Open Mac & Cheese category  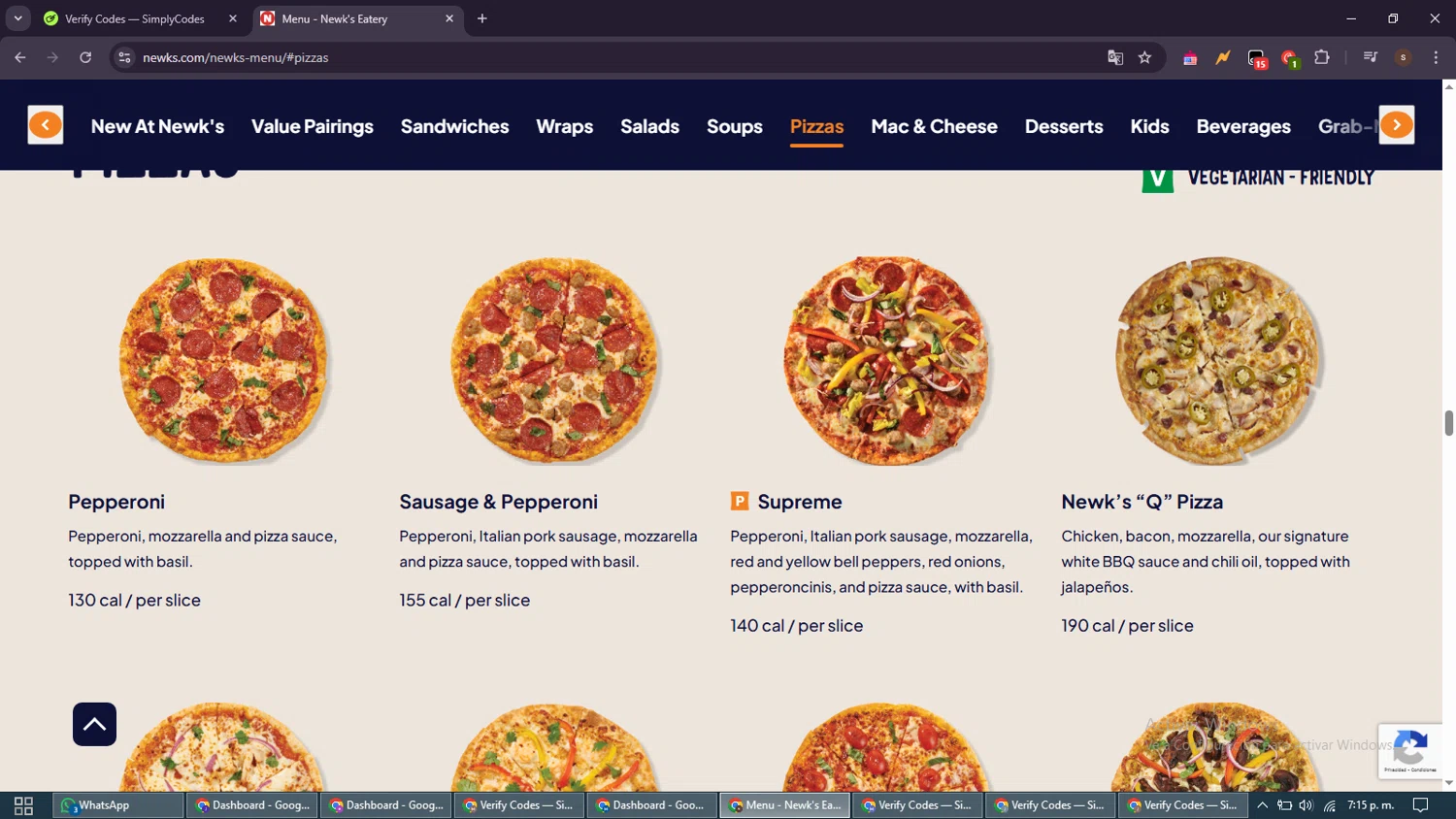[934, 126]
